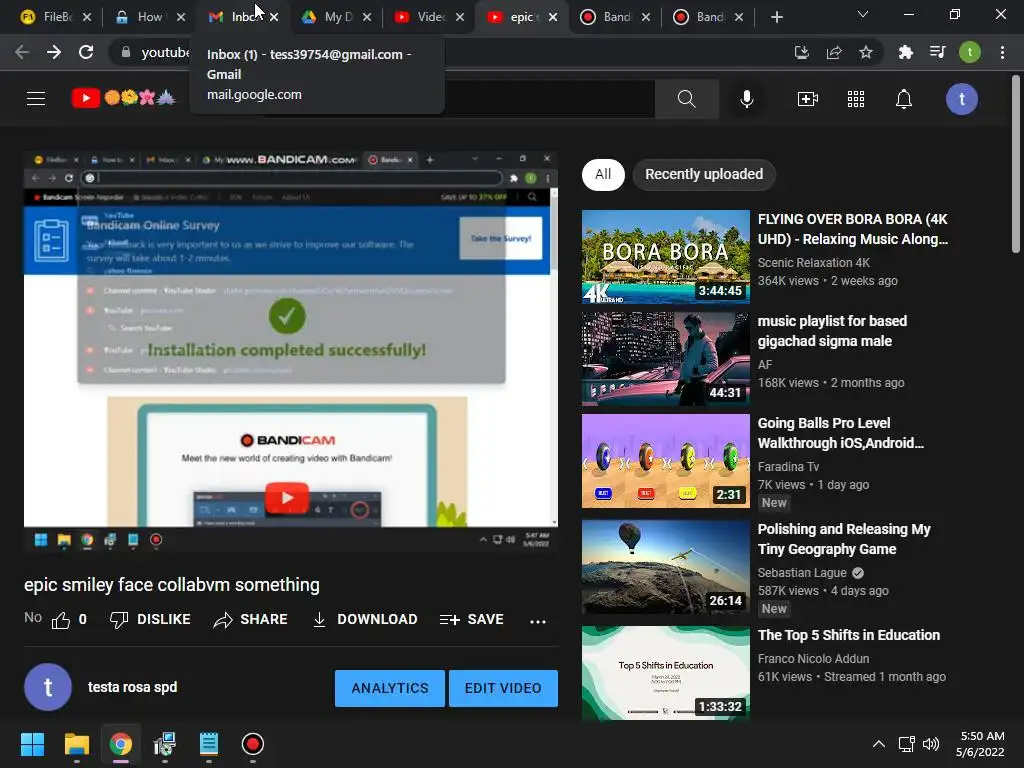Open the account avatar menu in YouTube header
1024x768 pixels.
tap(961, 99)
